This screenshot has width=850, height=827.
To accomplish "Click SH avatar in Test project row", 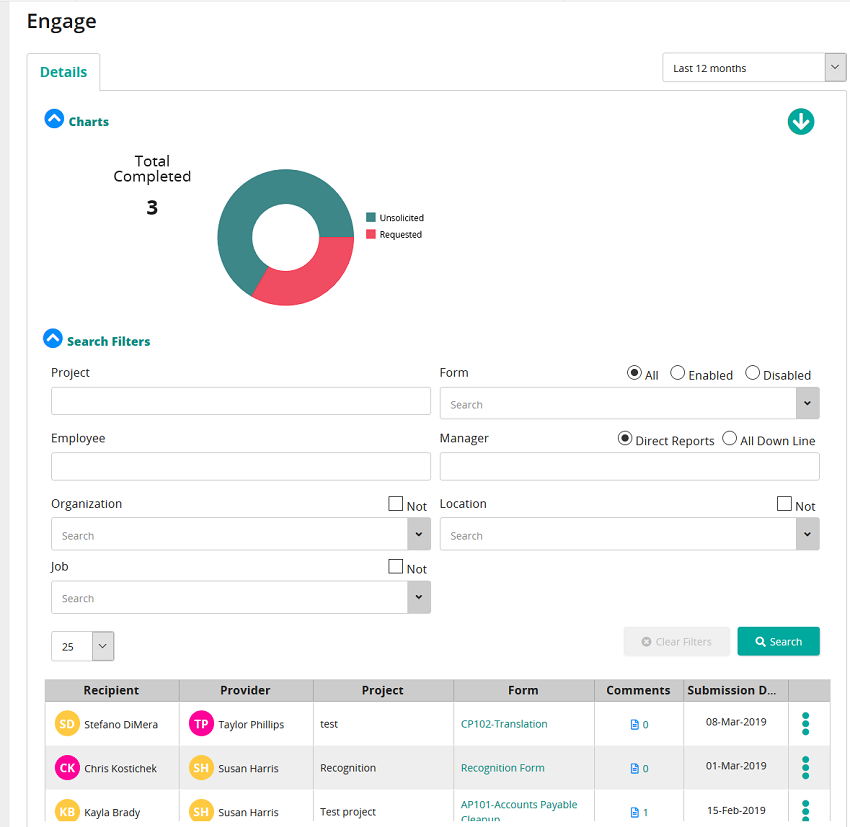I will coord(201,811).
